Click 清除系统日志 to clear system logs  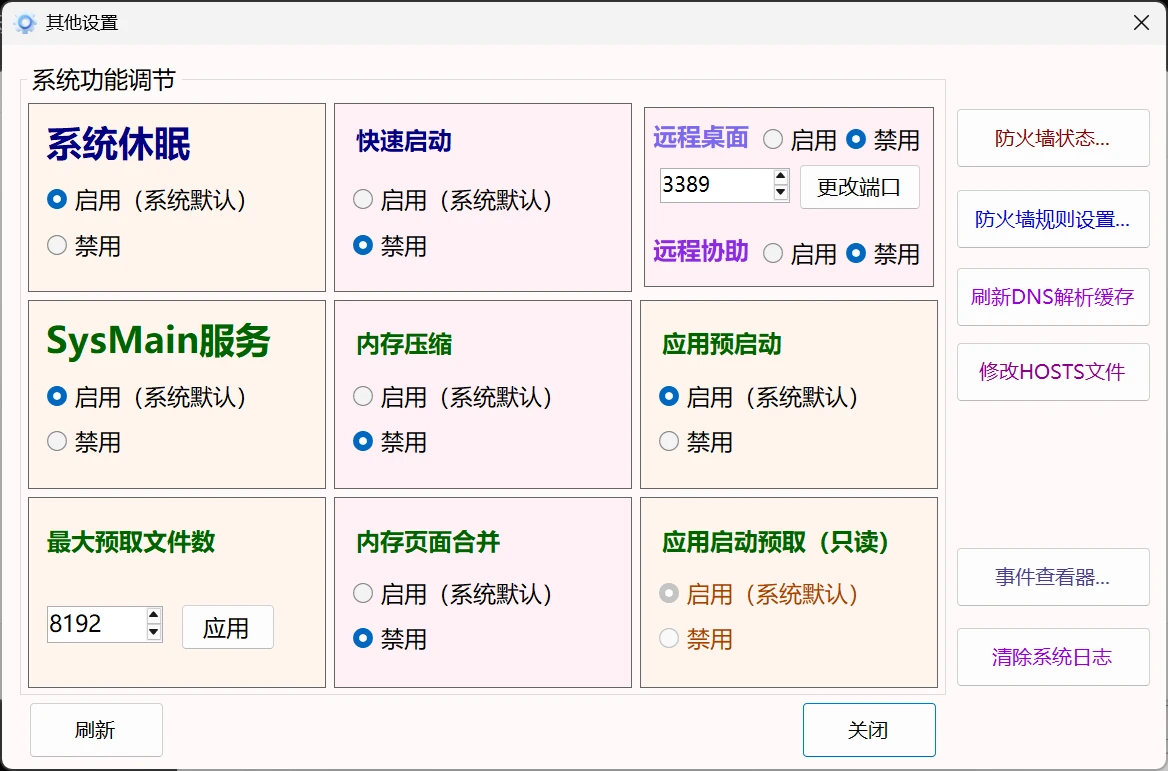coord(1052,657)
